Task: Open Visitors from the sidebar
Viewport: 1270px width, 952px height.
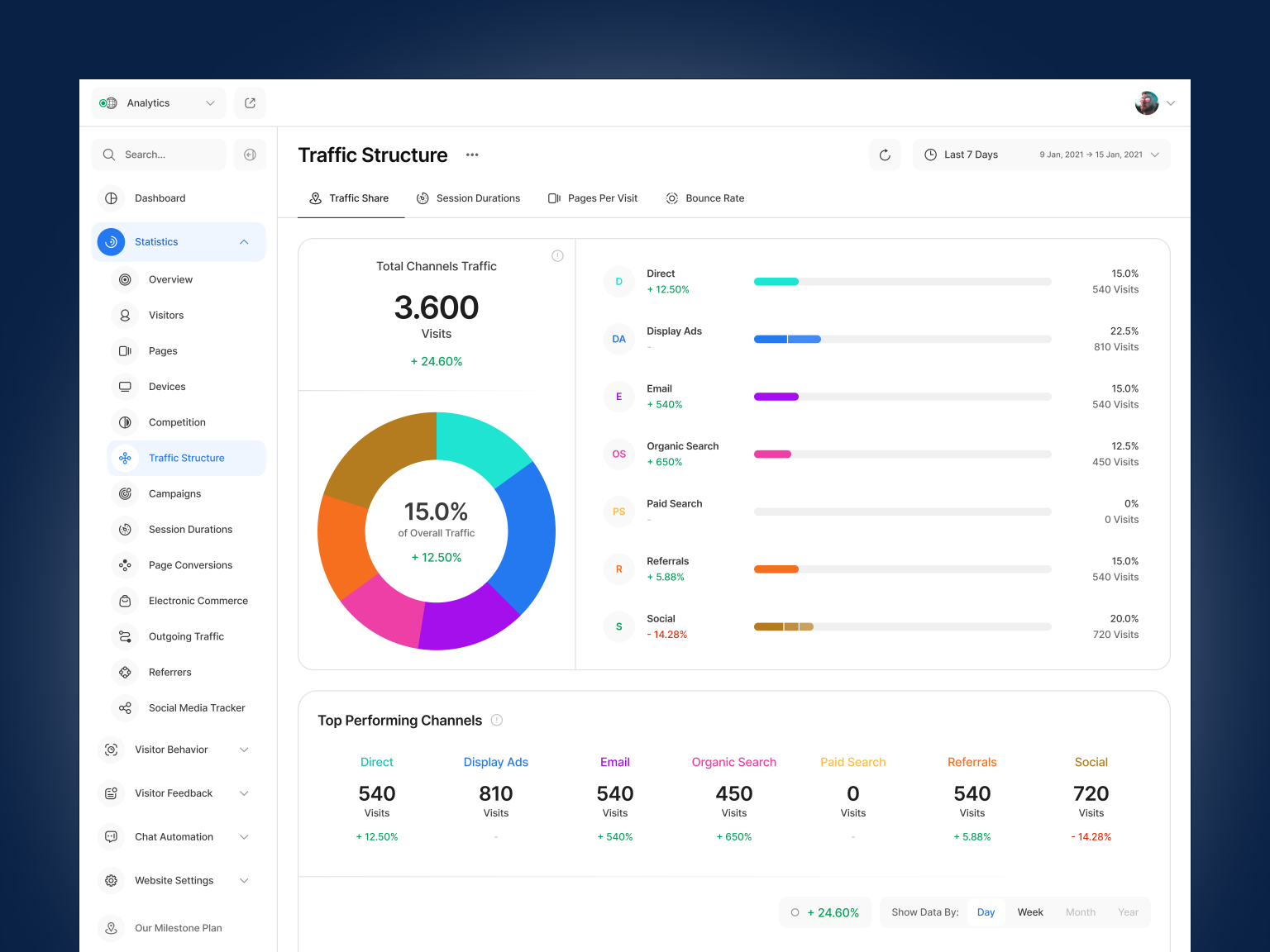Action: point(166,315)
